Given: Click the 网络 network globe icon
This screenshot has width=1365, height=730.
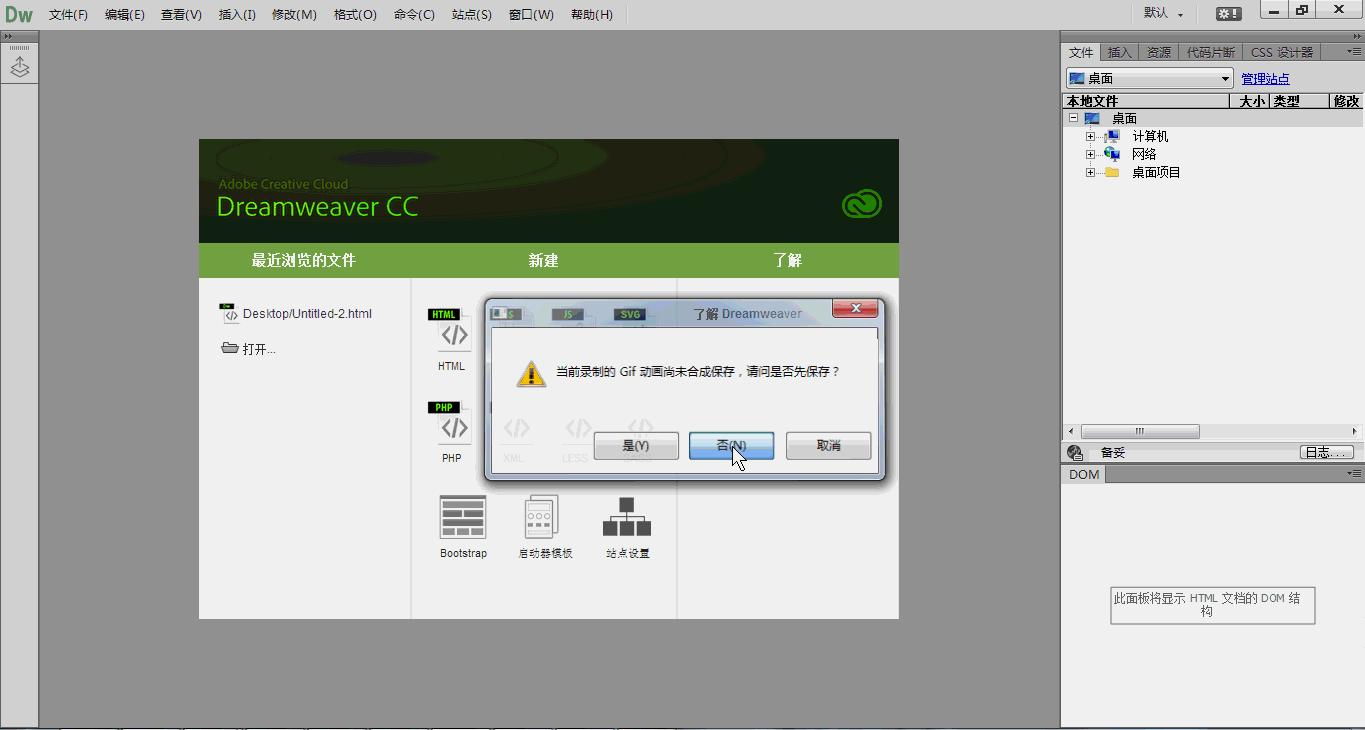Looking at the screenshot, I should click(x=1112, y=154).
